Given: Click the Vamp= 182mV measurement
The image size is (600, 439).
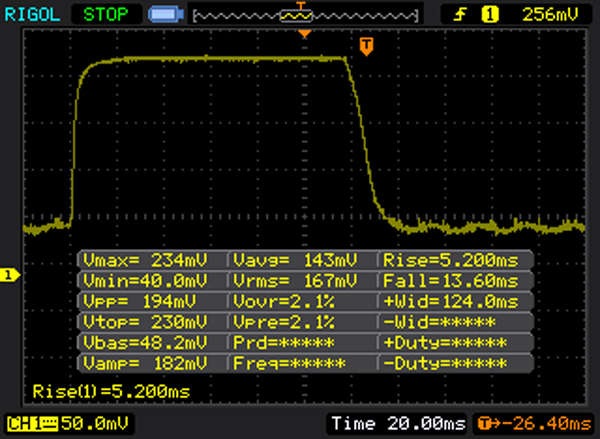Looking at the screenshot, I should point(145,363).
